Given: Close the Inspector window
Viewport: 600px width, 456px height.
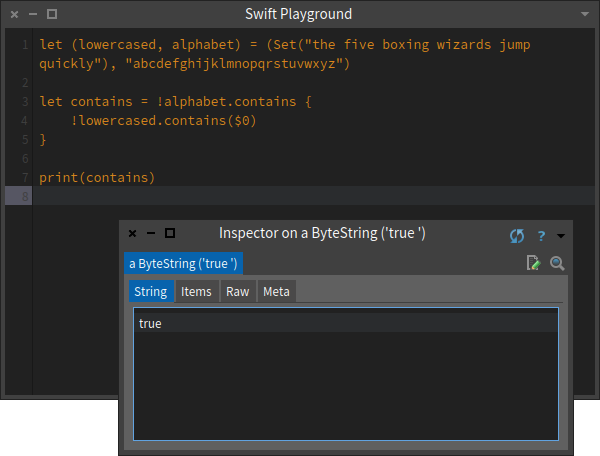Looking at the screenshot, I should 132,233.
